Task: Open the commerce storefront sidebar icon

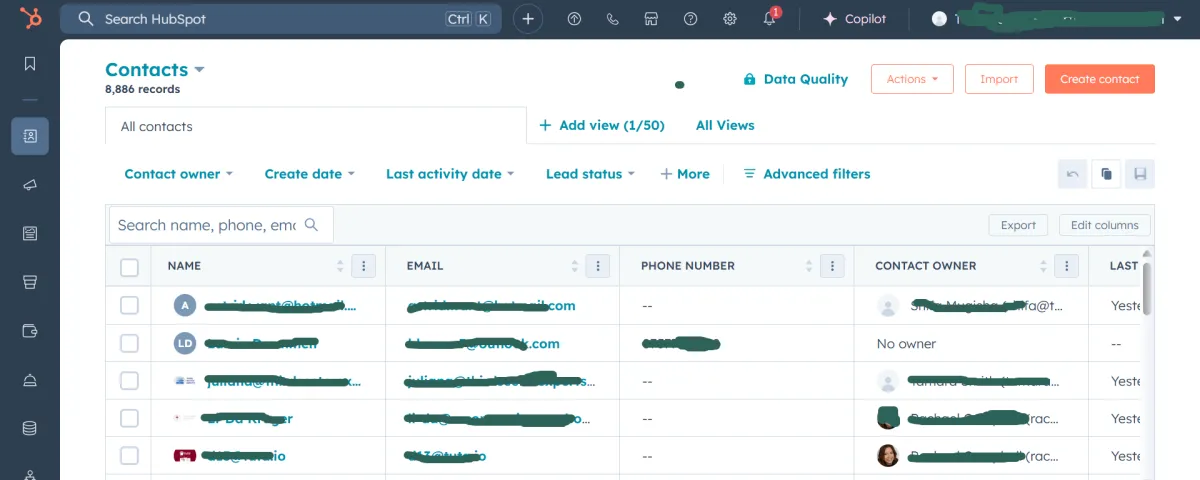Action: point(30,282)
